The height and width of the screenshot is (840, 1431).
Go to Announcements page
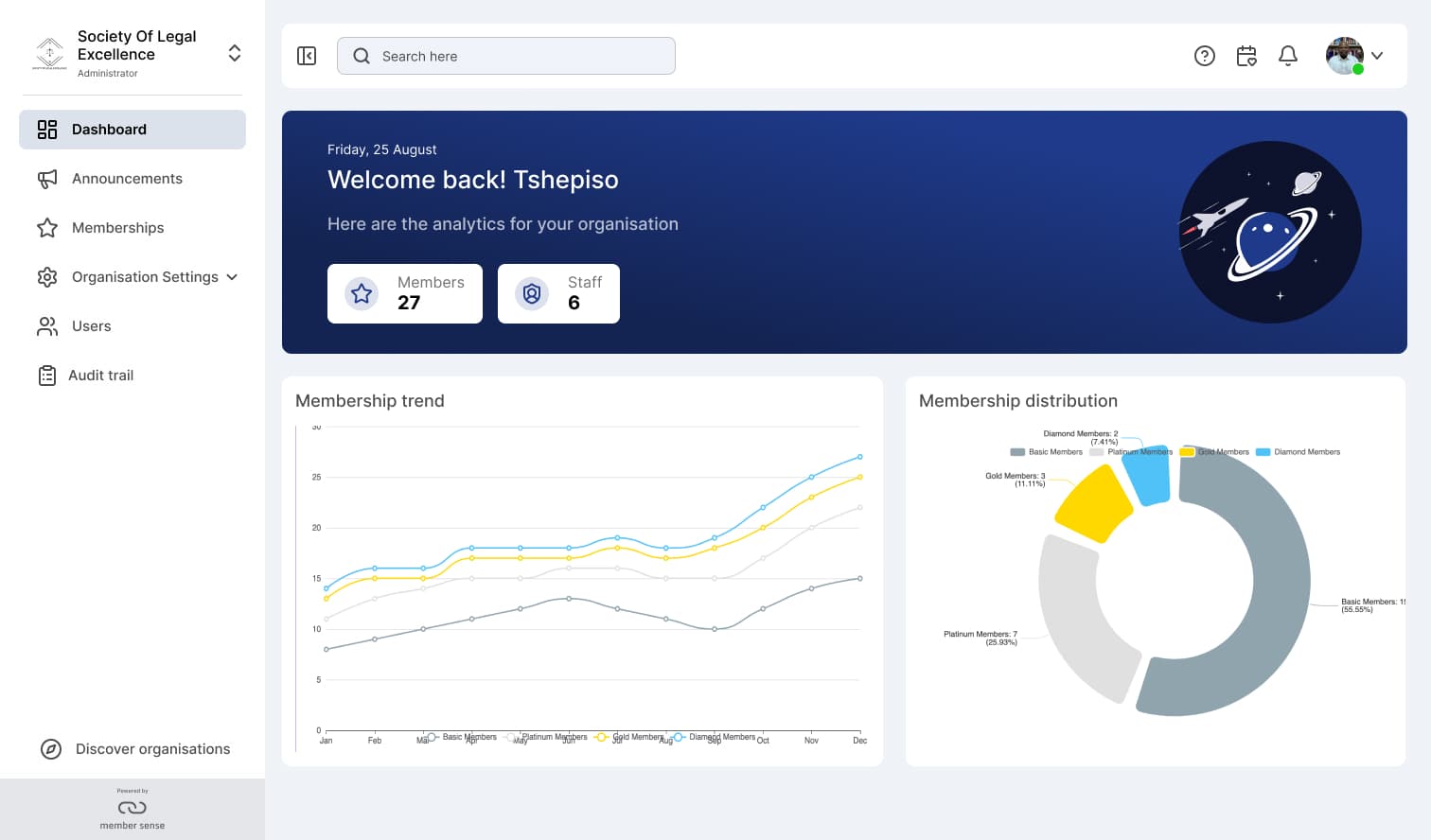pyautogui.click(x=127, y=179)
